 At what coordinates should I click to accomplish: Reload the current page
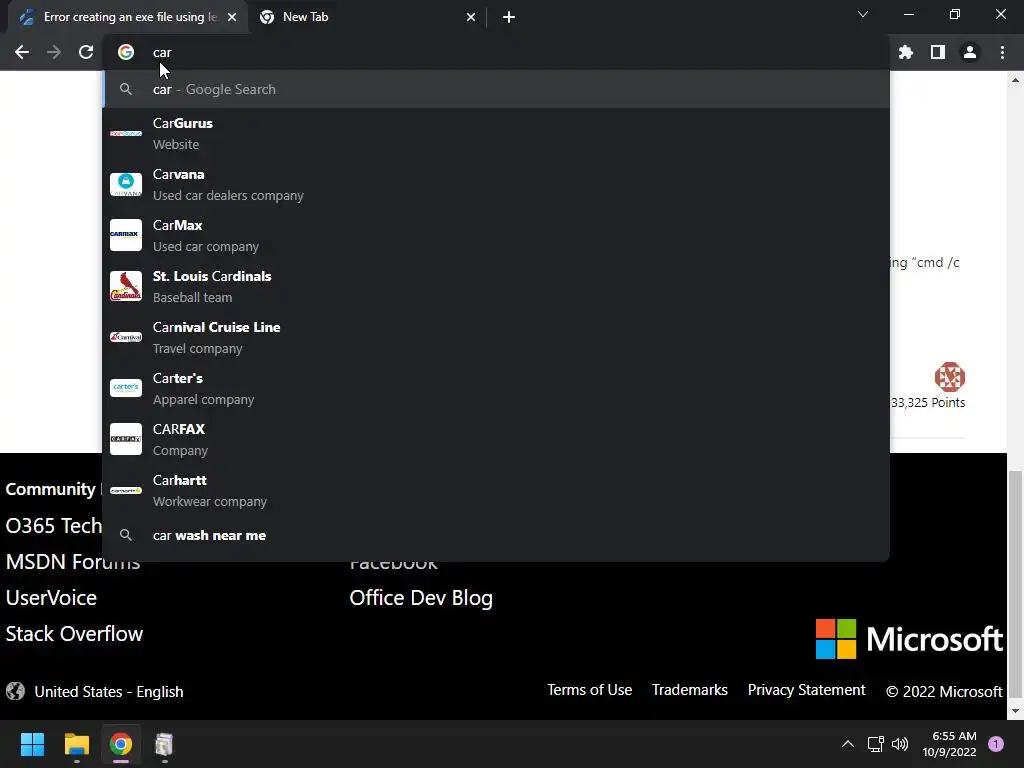tap(86, 52)
